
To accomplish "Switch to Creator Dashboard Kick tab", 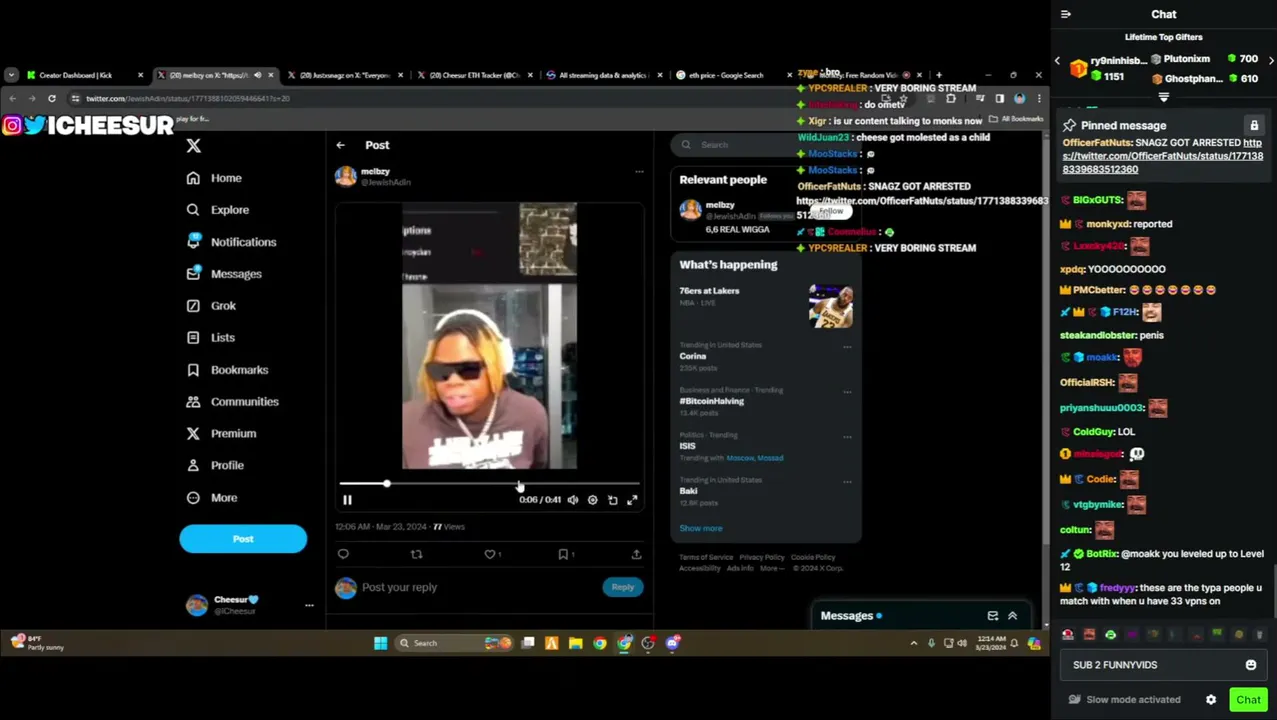I will (86, 75).
